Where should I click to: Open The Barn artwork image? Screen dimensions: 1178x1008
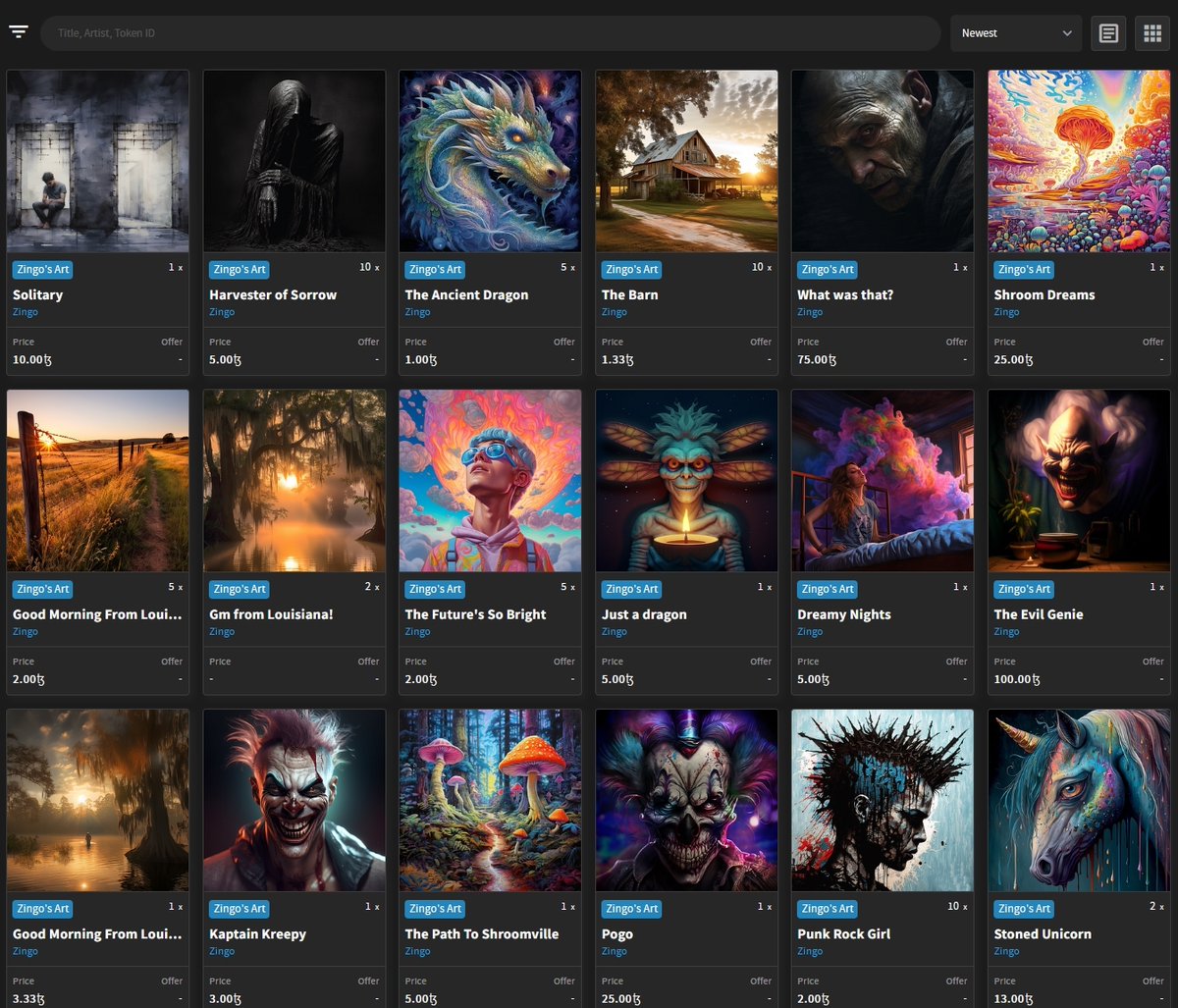point(687,161)
